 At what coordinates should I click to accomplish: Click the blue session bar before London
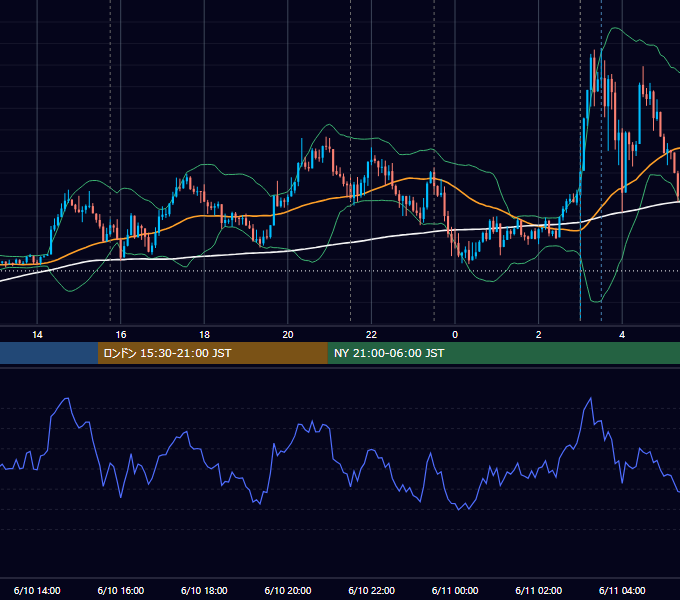[x=49, y=353]
